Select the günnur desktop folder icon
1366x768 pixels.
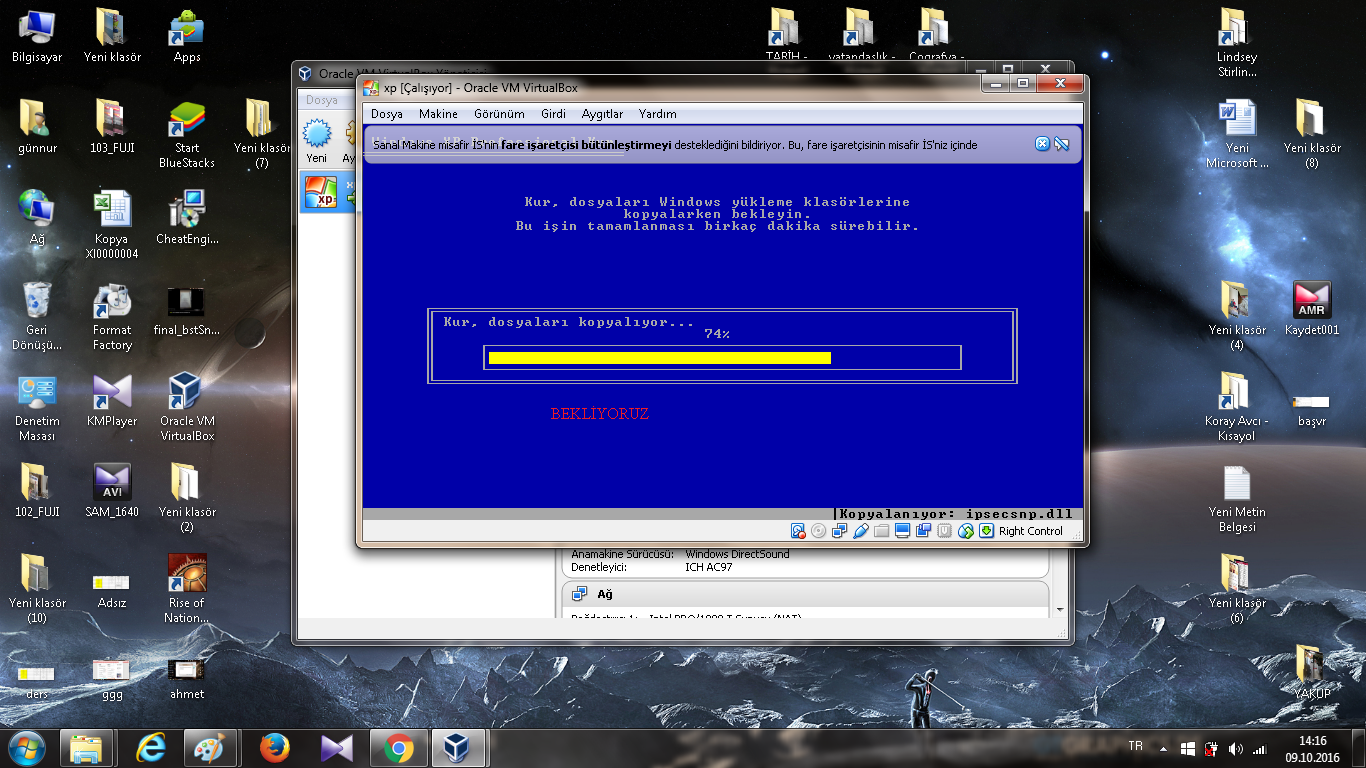click(x=37, y=127)
